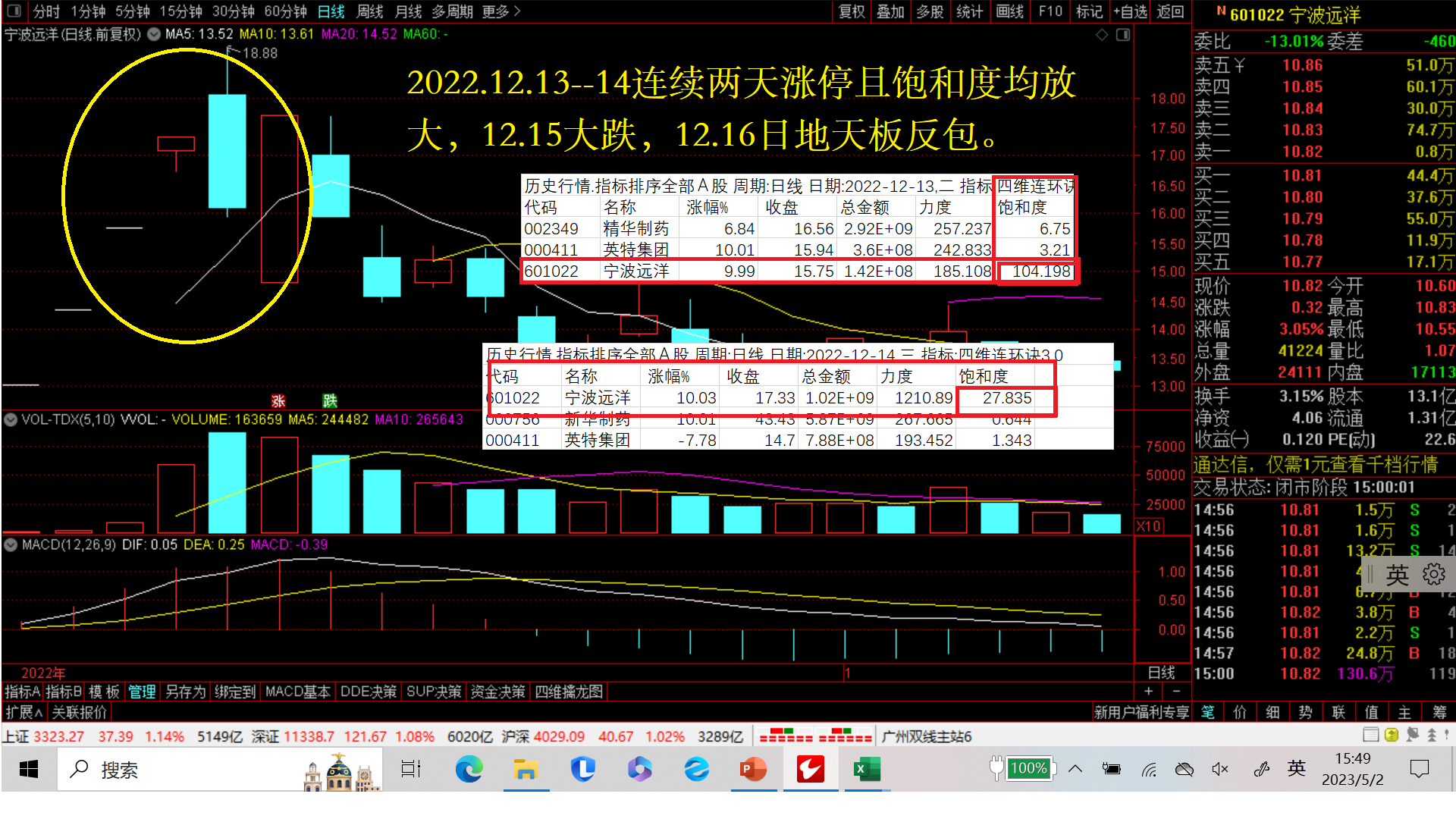The height and width of the screenshot is (819, 1456).
Task: Open the main chart indicator dropdown next to 宁波远洋
Action: click(154, 34)
